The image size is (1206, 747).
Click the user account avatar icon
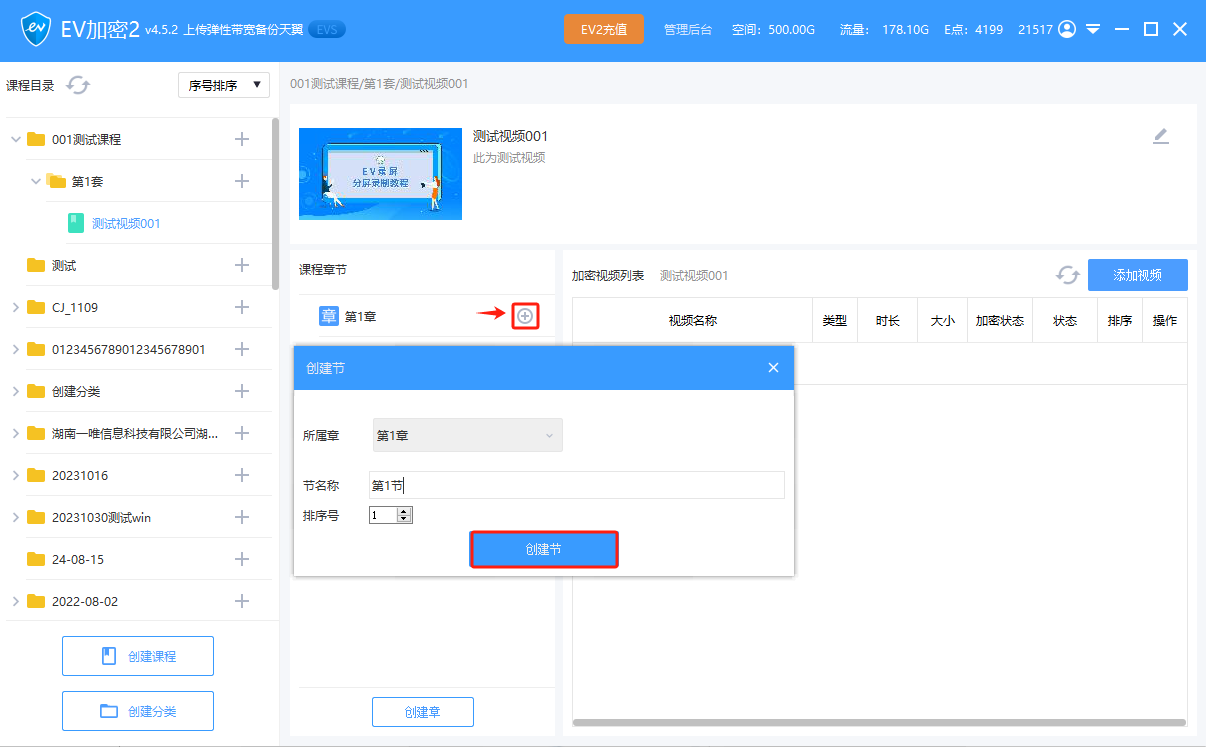(x=1067, y=29)
